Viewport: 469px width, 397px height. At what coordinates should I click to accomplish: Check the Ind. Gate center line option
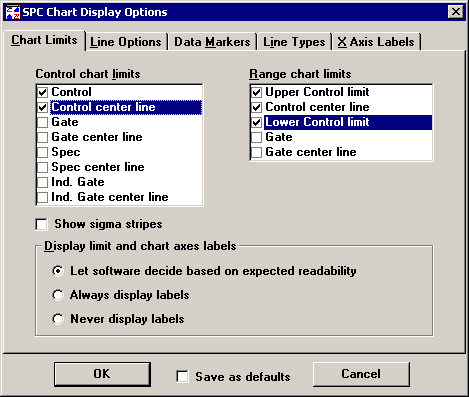tap(43, 197)
